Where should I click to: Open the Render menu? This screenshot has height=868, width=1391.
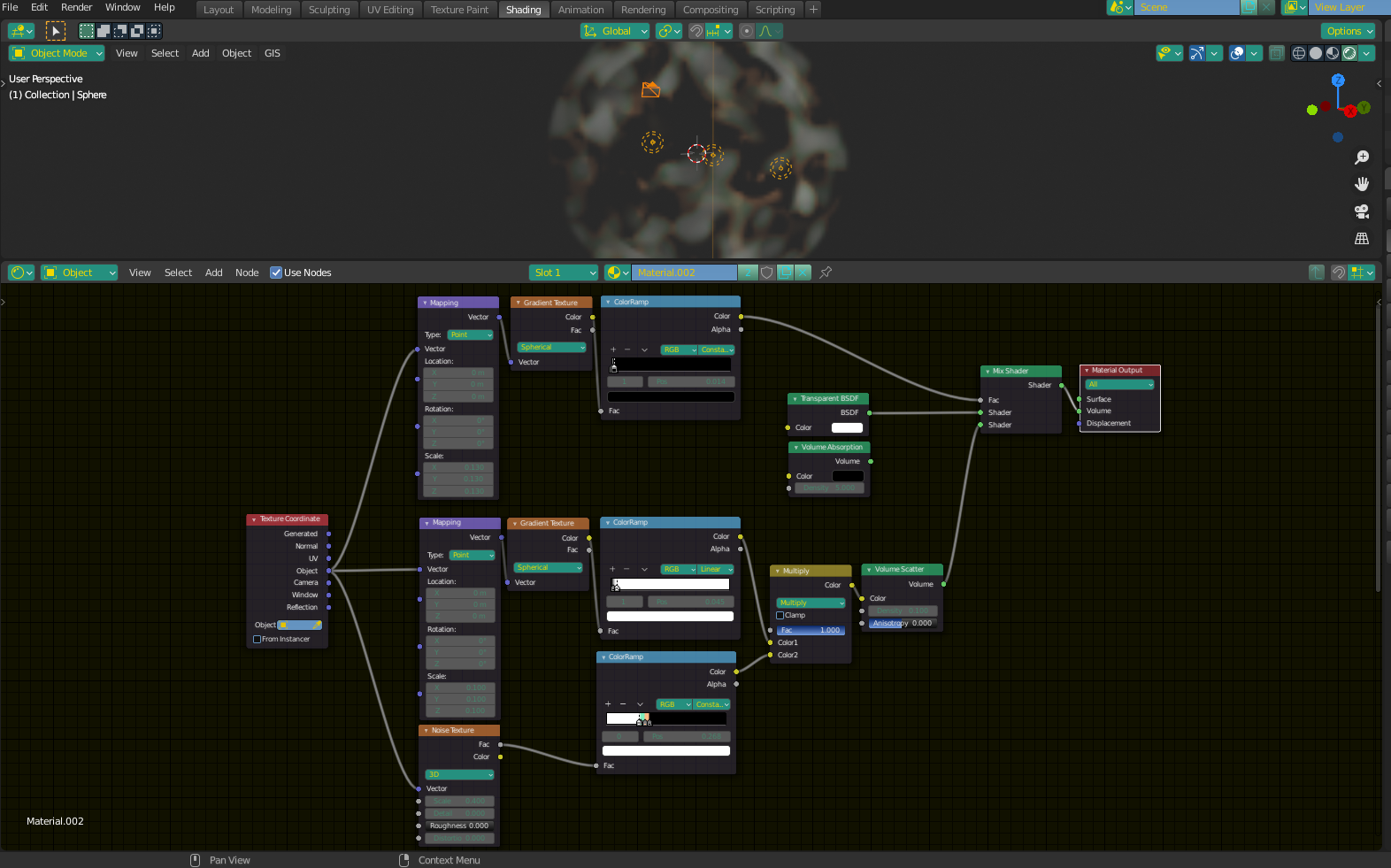coord(76,7)
